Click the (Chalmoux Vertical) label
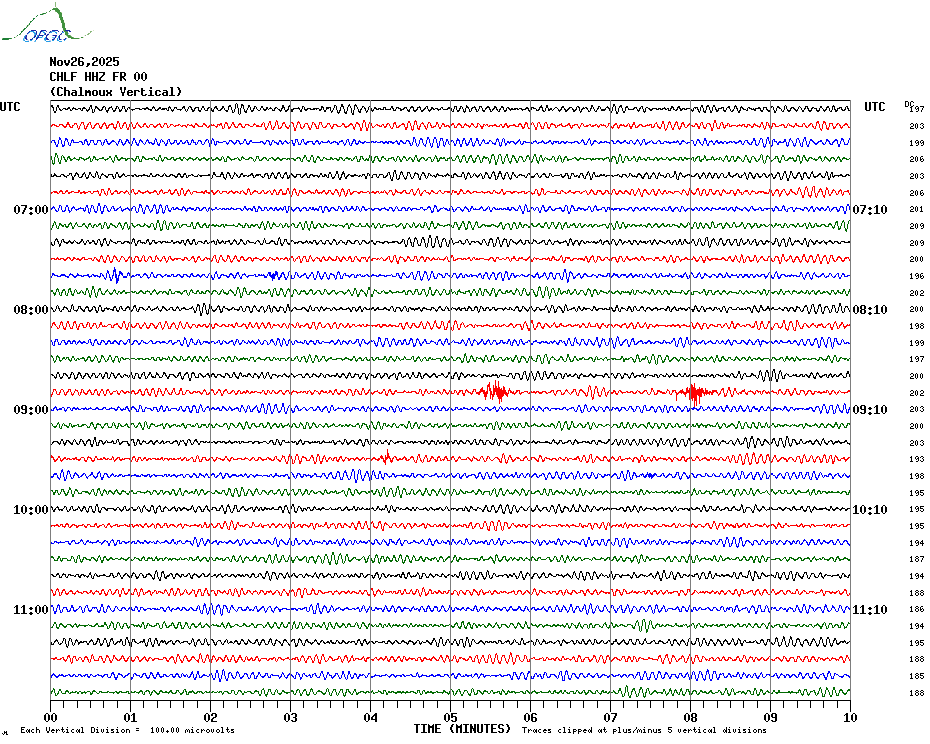 point(116,92)
